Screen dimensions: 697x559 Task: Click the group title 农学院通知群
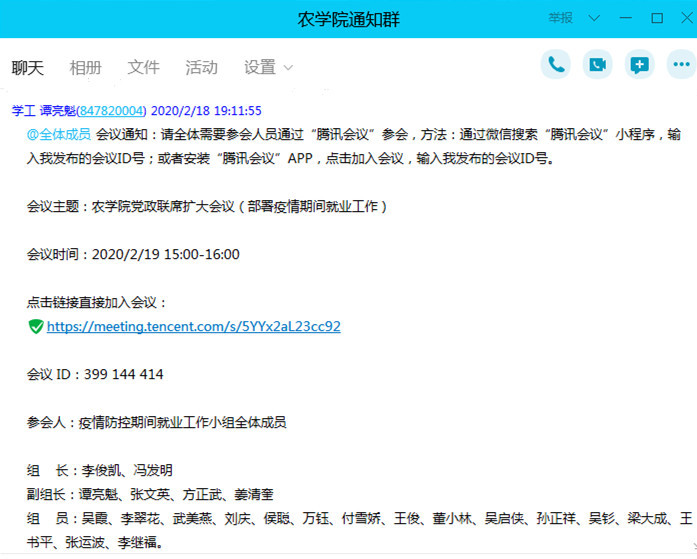click(349, 19)
